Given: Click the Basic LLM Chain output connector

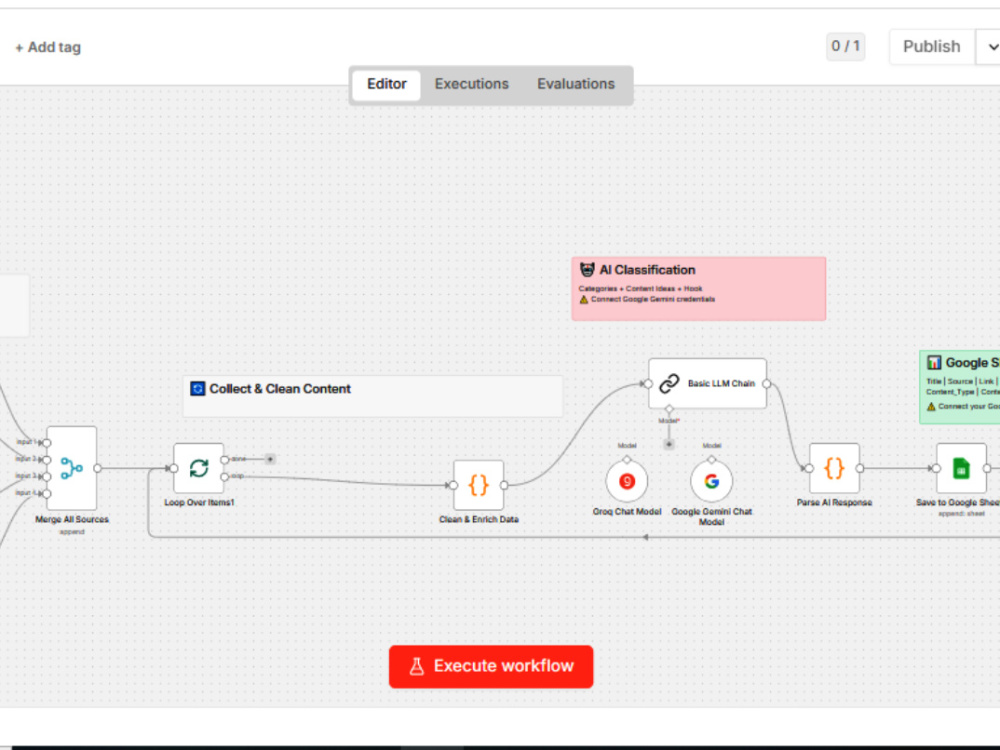Looking at the screenshot, I should click(x=767, y=384).
